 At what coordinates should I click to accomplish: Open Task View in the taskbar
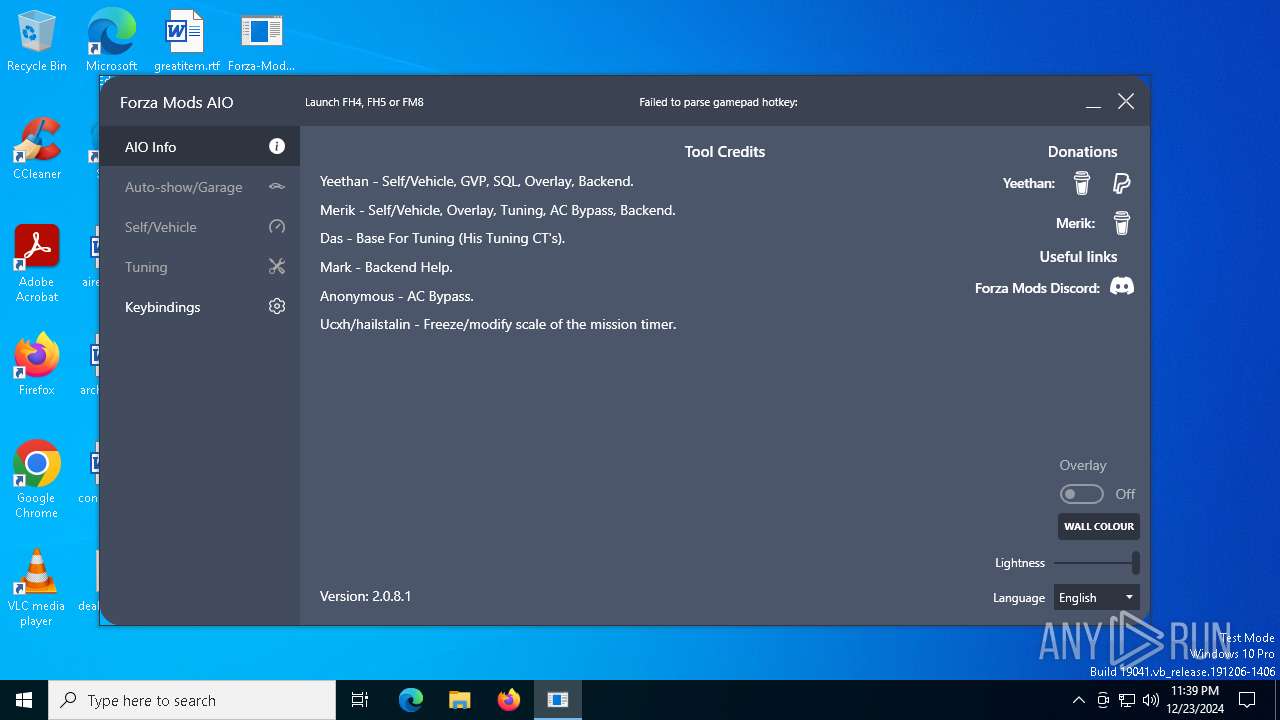pos(360,700)
